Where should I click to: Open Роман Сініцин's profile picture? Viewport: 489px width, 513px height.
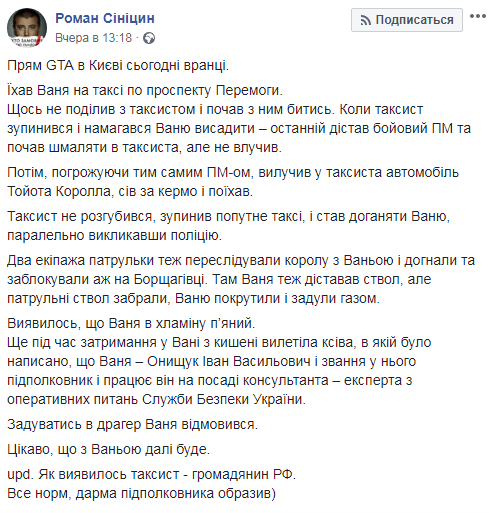pos(27,28)
